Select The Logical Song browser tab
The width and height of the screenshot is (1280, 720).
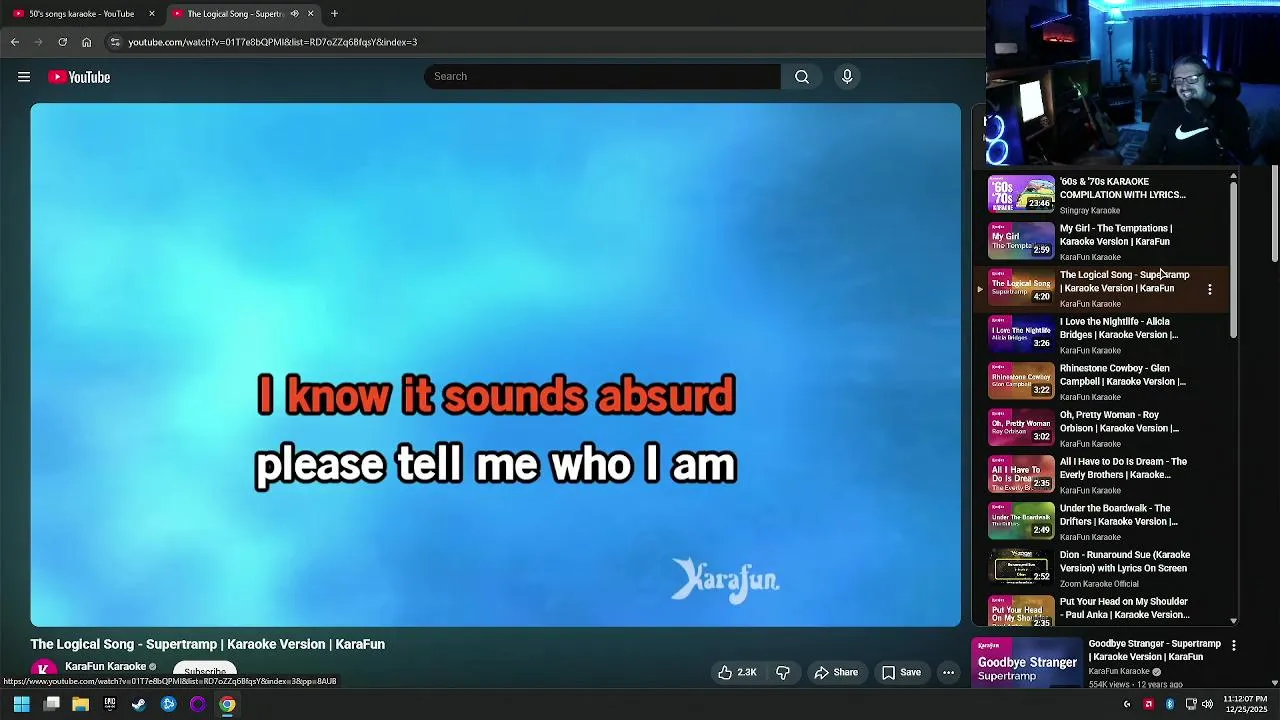tap(235, 14)
